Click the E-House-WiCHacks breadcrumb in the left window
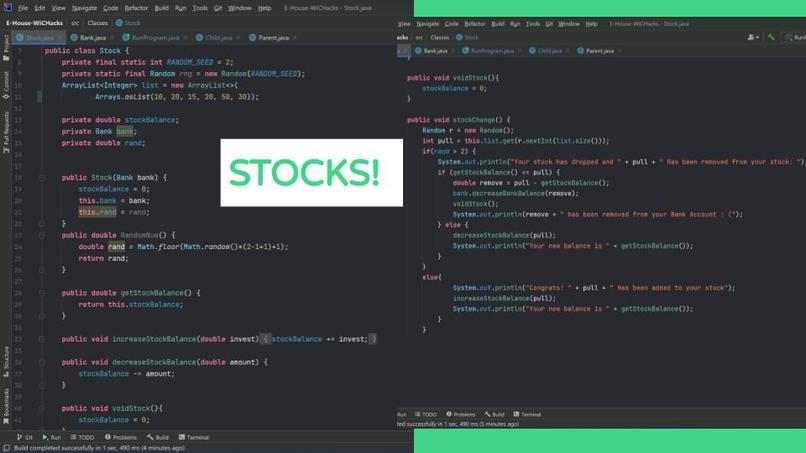 (x=34, y=23)
